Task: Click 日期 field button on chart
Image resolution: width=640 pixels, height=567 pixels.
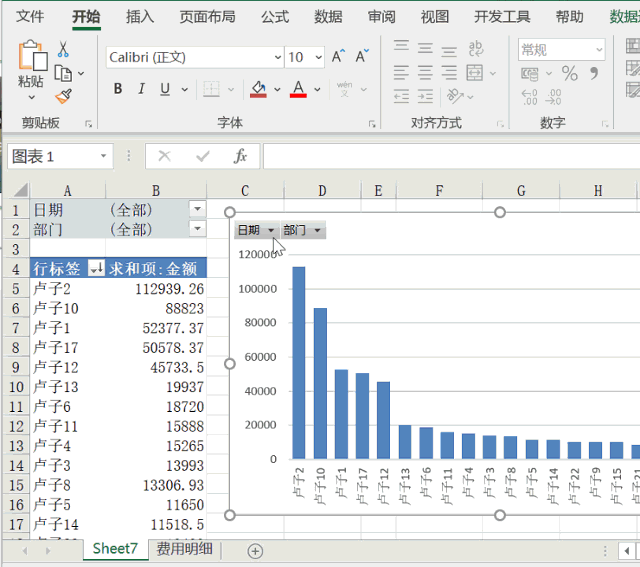Action: (257, 230)
